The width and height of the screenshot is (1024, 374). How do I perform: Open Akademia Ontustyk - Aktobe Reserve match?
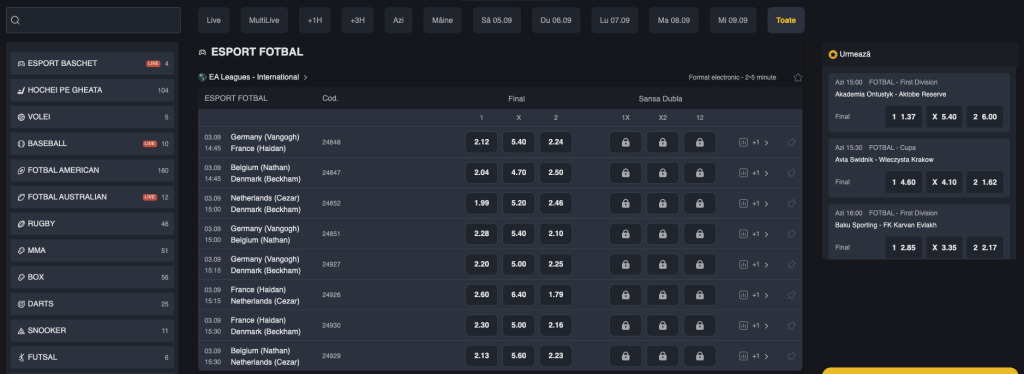[x=890, y=94]
